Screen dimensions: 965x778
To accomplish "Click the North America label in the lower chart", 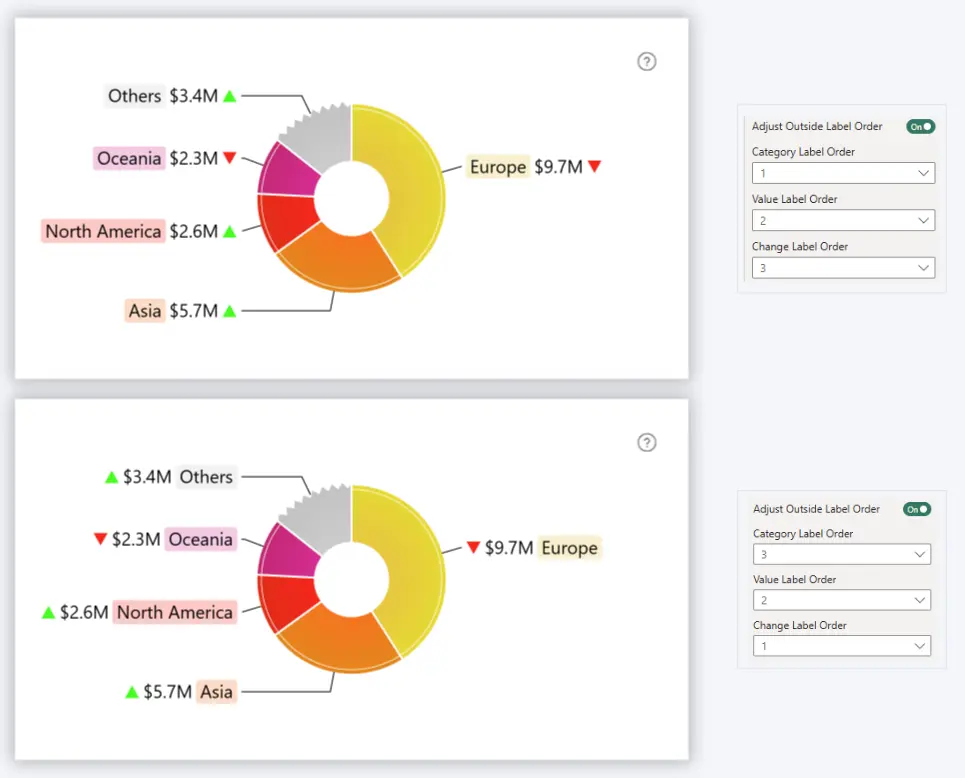I will pyautogui.click(x=175, y=612).
